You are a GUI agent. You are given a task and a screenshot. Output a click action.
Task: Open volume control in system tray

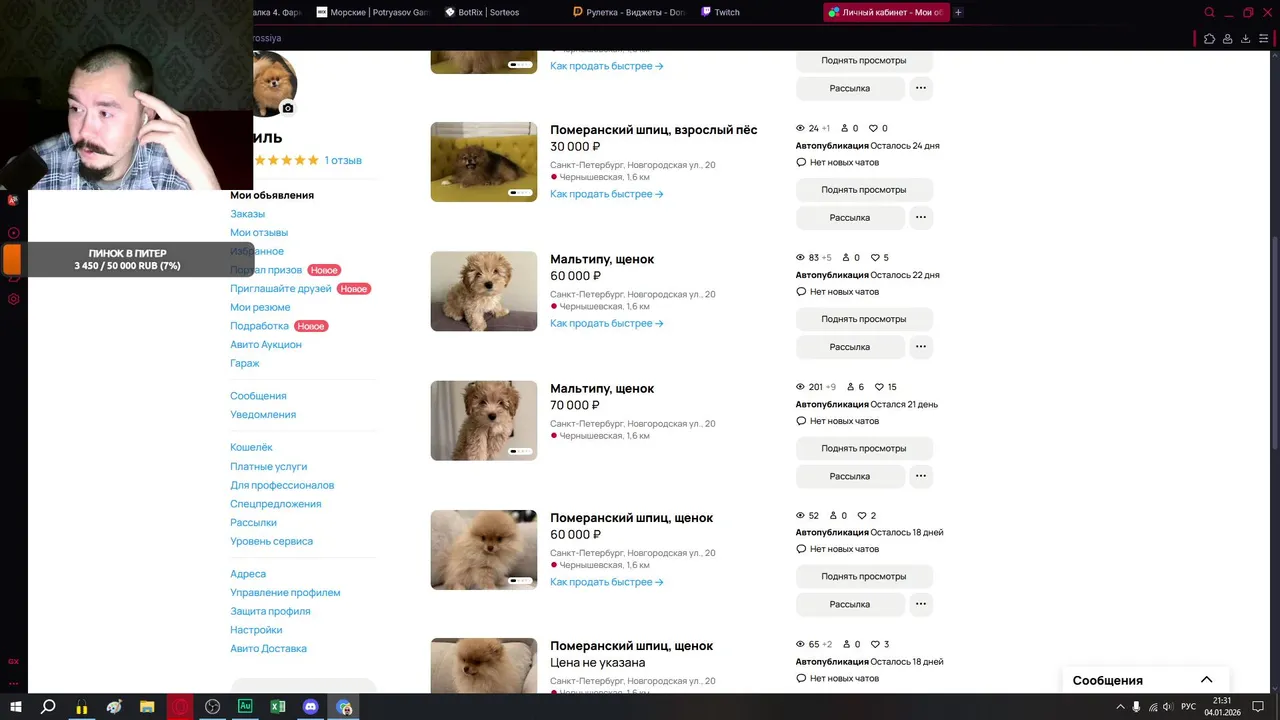point(1169,707)
